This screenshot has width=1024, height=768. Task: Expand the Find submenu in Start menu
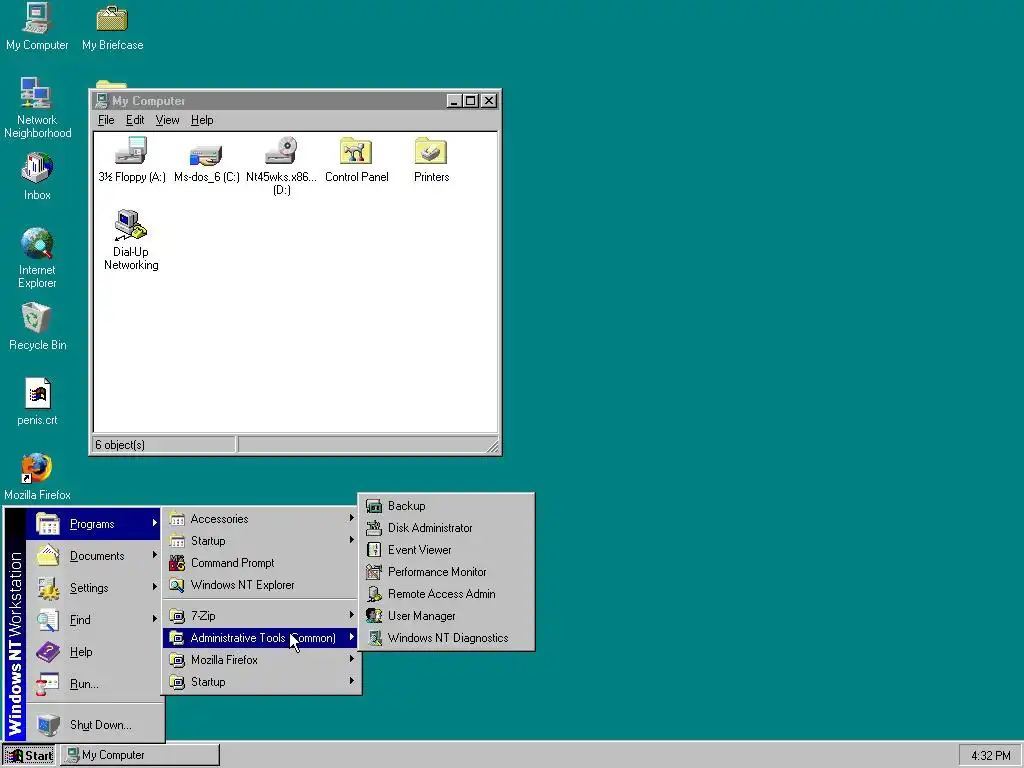(x=93, y=620)
